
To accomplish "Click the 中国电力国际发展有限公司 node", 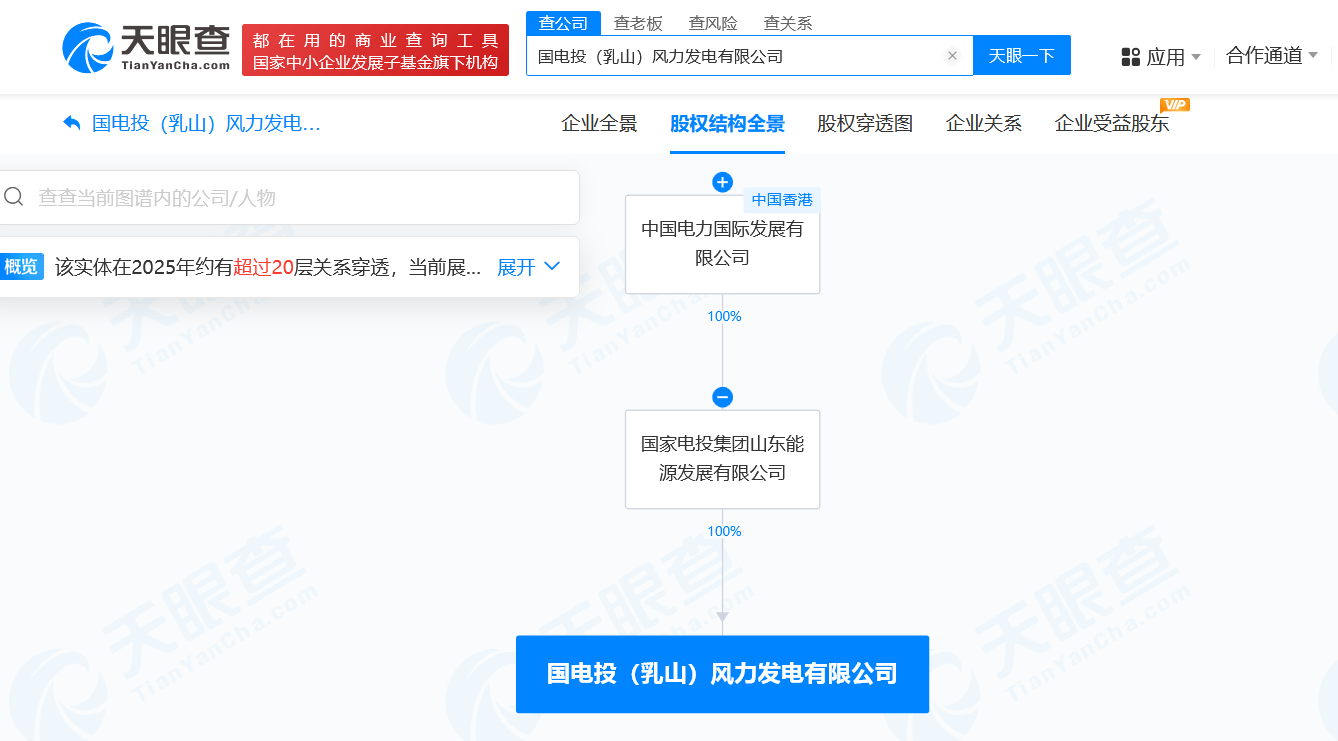I will 722,244.
